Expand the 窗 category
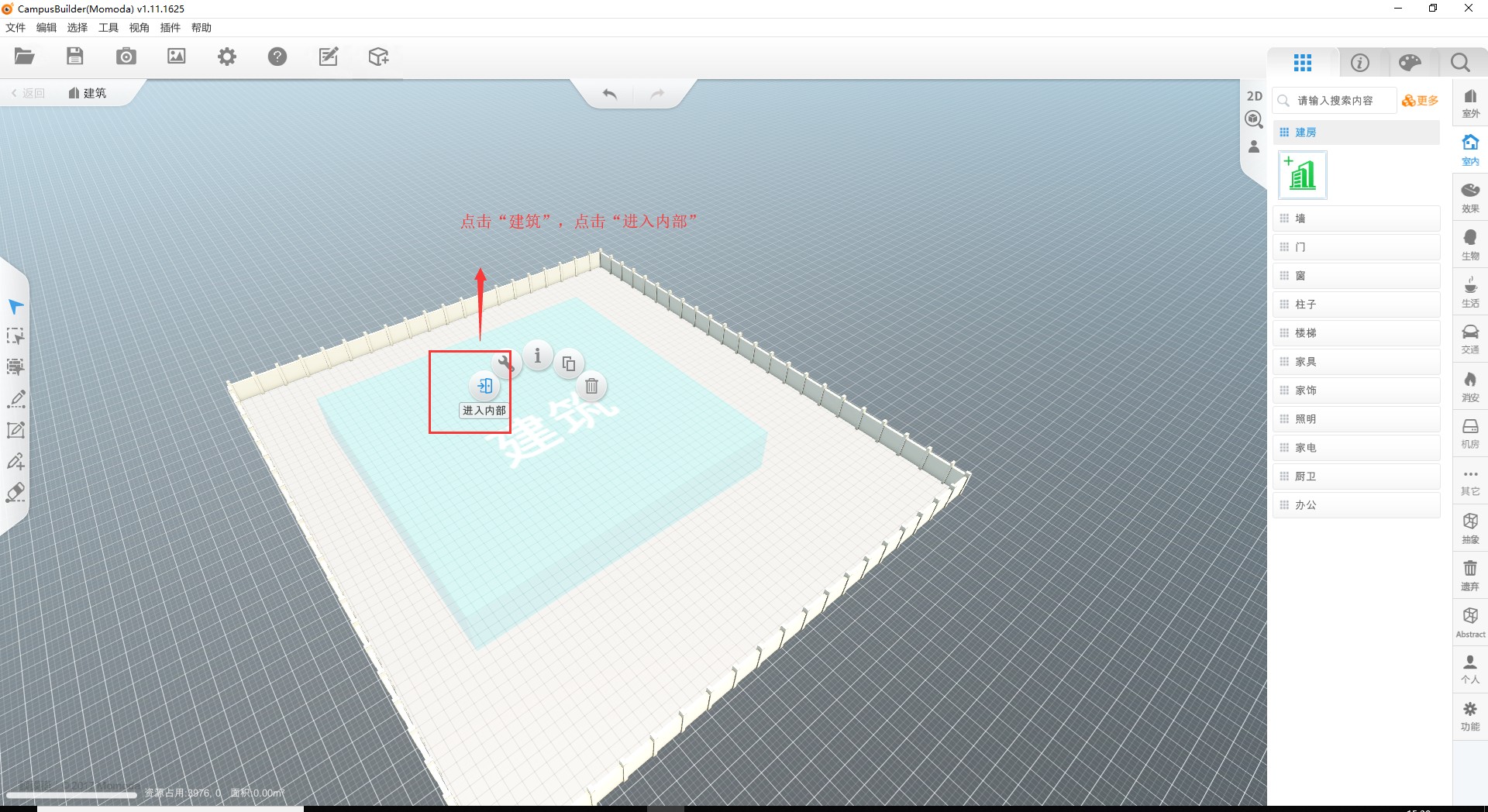The width and height of the screenshot is (1488, 812). coord(1356,276)
